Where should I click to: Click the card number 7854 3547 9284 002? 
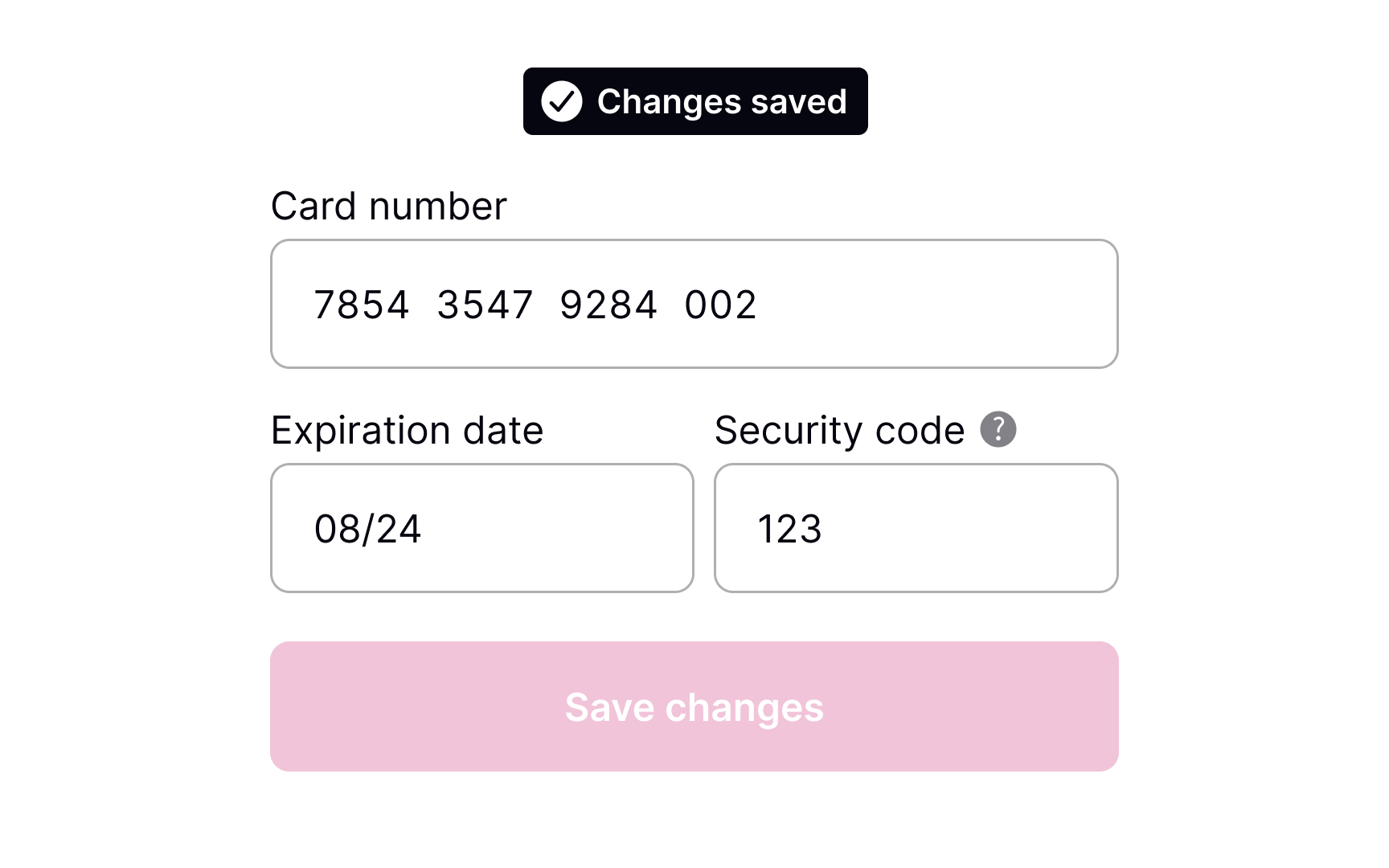pos(535,305)
